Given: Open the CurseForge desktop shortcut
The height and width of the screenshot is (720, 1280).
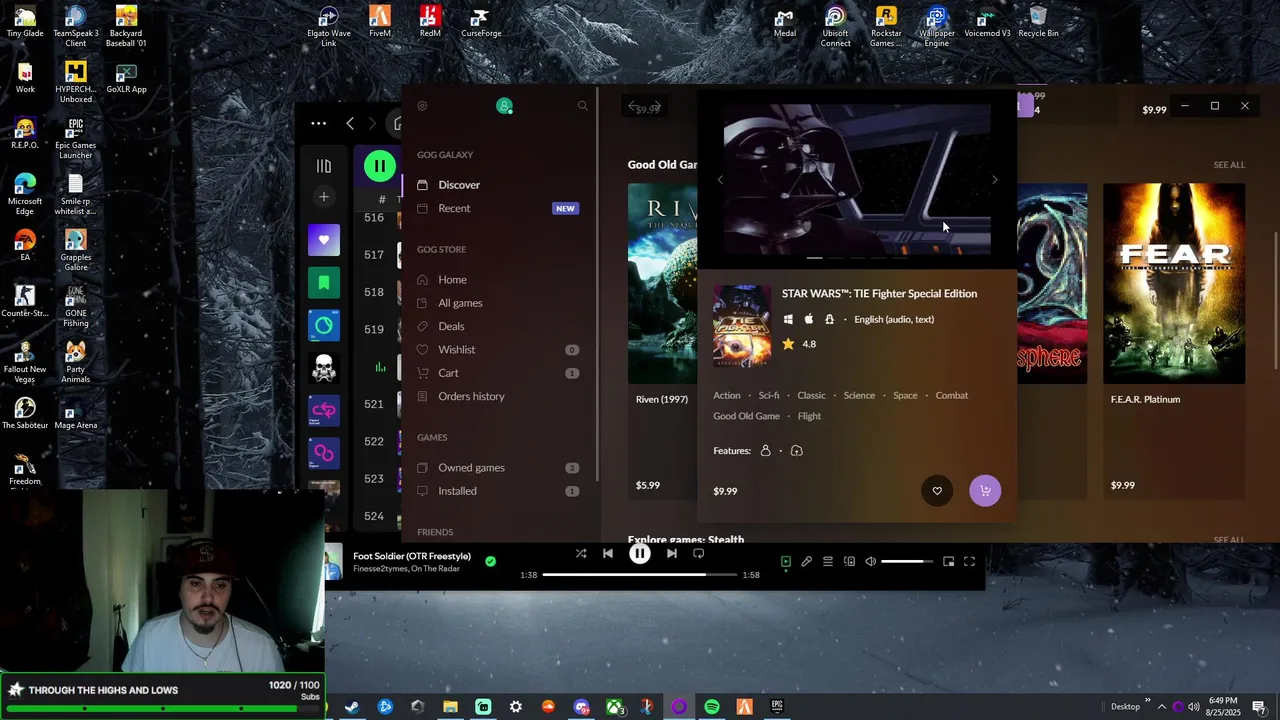Looking at the screenshot, I should (481, 23).
